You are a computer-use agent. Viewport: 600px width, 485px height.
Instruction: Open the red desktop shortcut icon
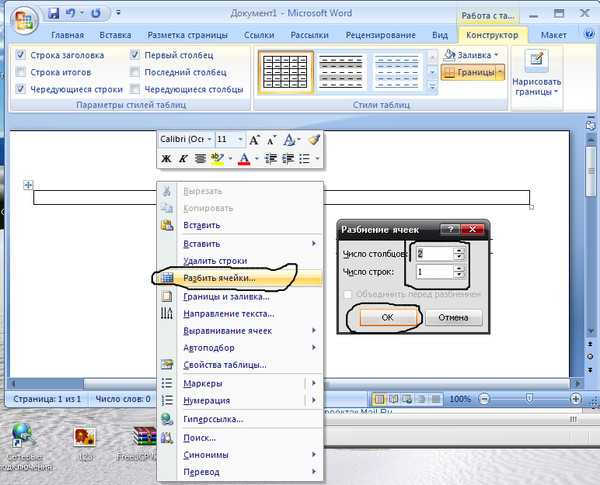tap(84, 437)
